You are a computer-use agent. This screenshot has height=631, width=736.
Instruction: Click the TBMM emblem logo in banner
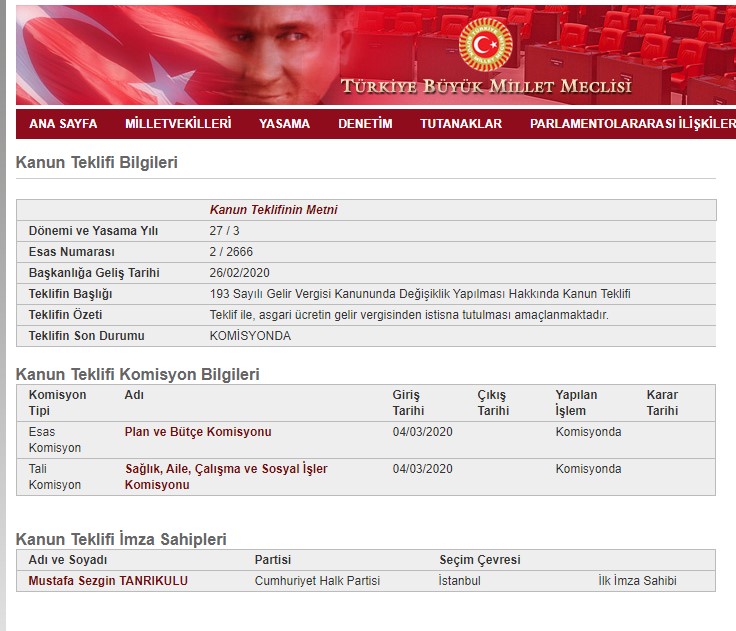tap(485, 45)
